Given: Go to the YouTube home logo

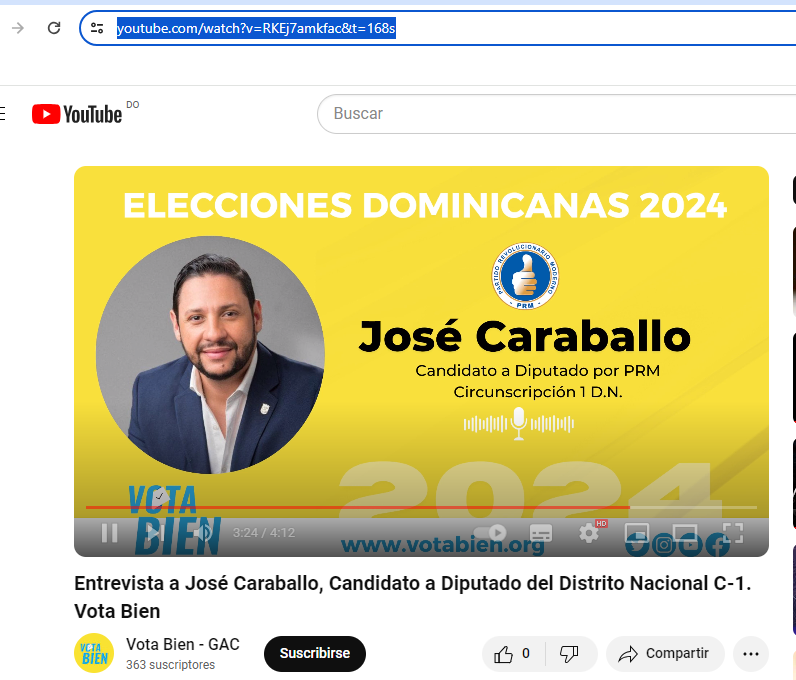Looking at the screenshot, I should click(x=77, y=114).
